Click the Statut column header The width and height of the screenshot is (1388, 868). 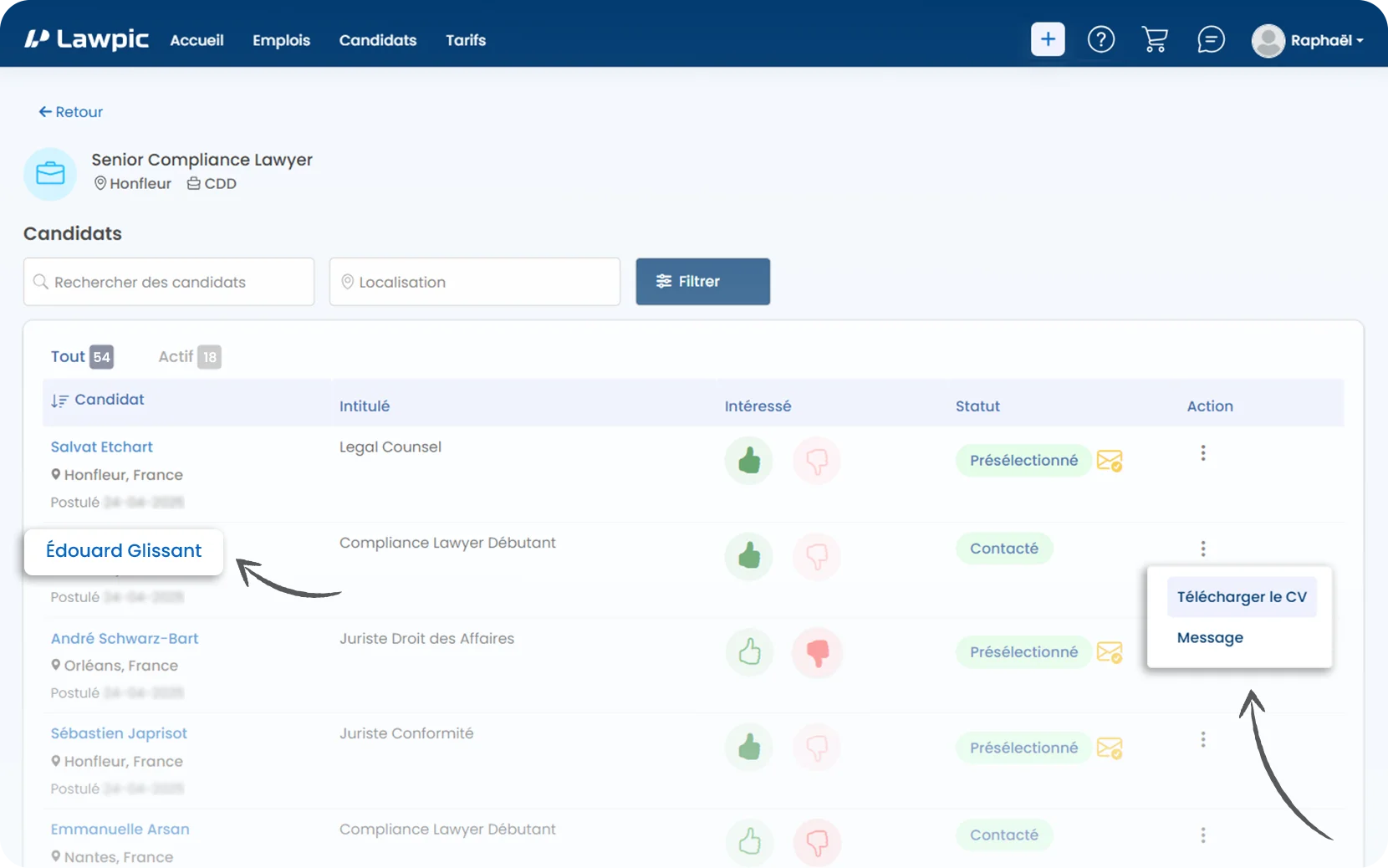977,406
